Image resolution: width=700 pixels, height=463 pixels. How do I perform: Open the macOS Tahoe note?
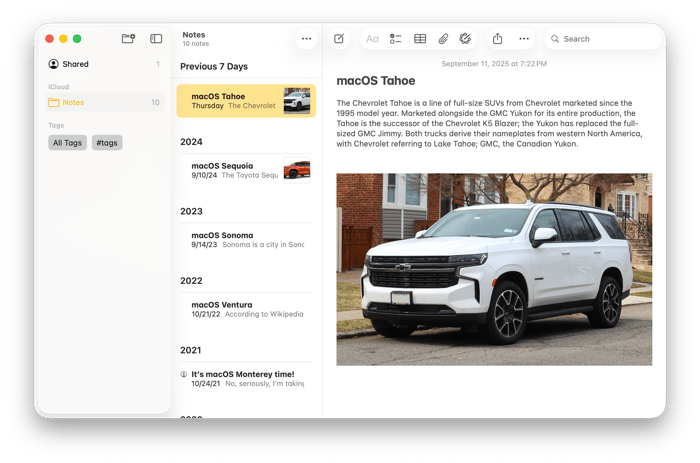(x=246, y=101)
